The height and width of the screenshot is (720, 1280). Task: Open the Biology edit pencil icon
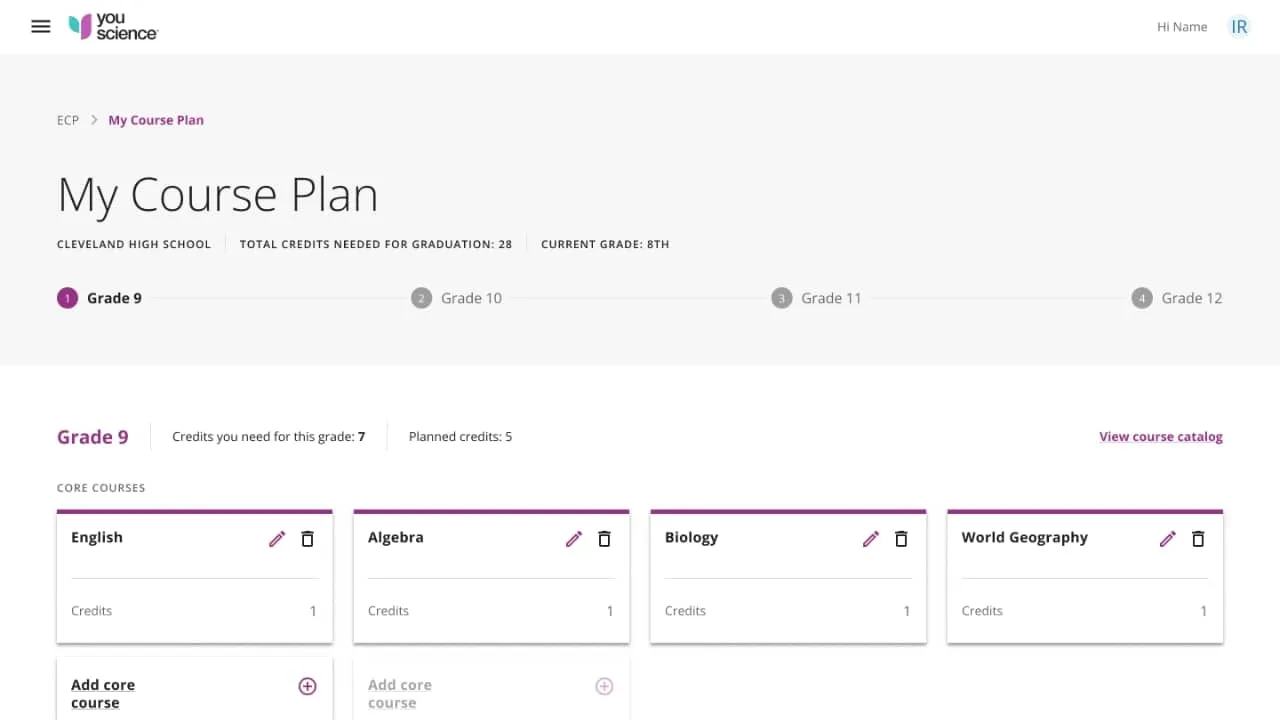(x=870, y=539)
